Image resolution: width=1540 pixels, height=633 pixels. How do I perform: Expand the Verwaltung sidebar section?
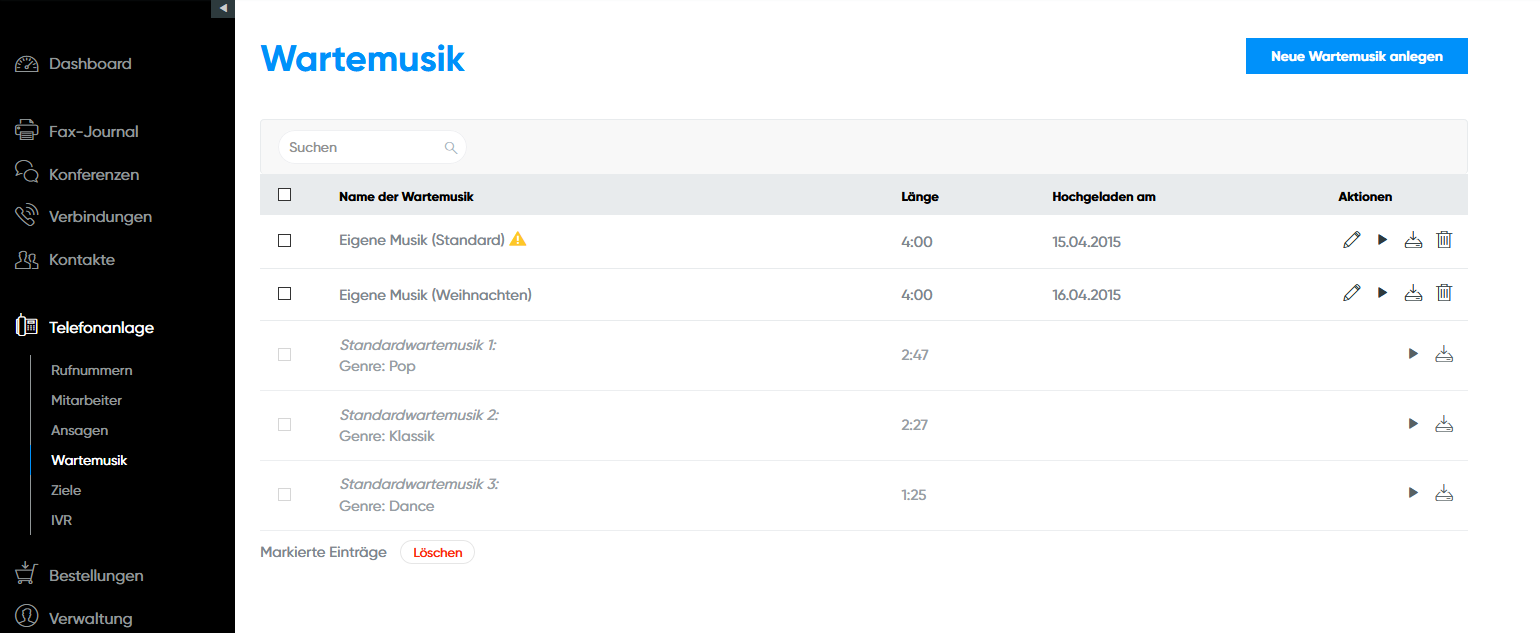pyautogui.click(x=90, y=618)
